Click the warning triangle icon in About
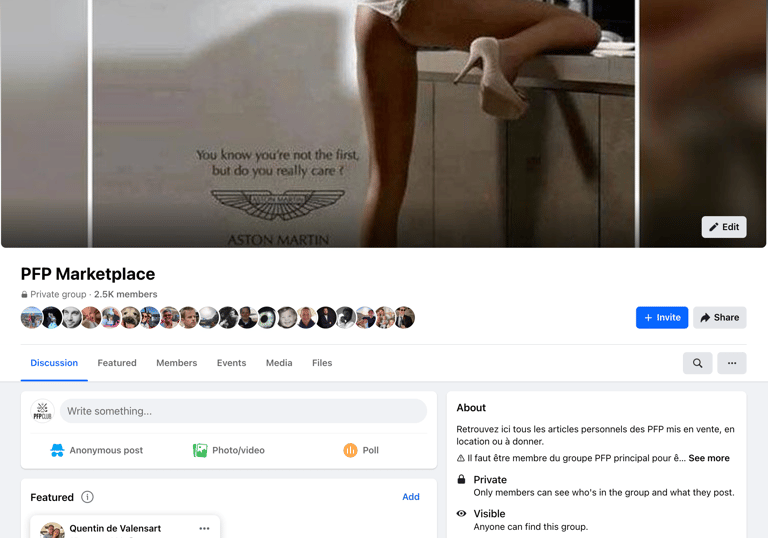The height and width of the screenshot is (538, 768). pyautogui.click(x=460, y=458)
